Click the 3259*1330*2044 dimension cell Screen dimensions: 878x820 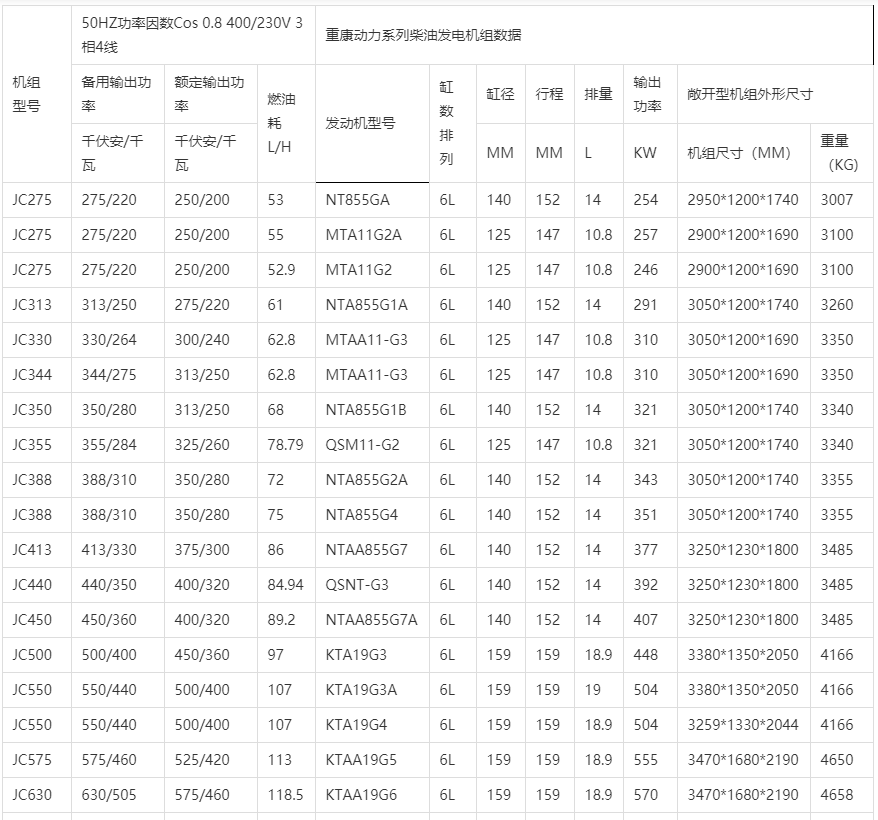click(743, 725)
